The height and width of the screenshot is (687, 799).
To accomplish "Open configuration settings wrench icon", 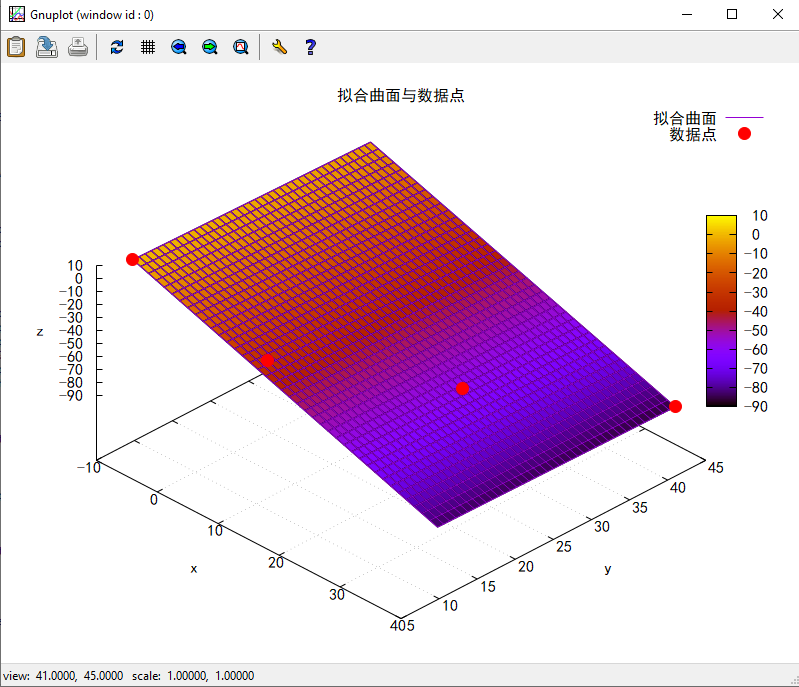I will click(279, 47).
